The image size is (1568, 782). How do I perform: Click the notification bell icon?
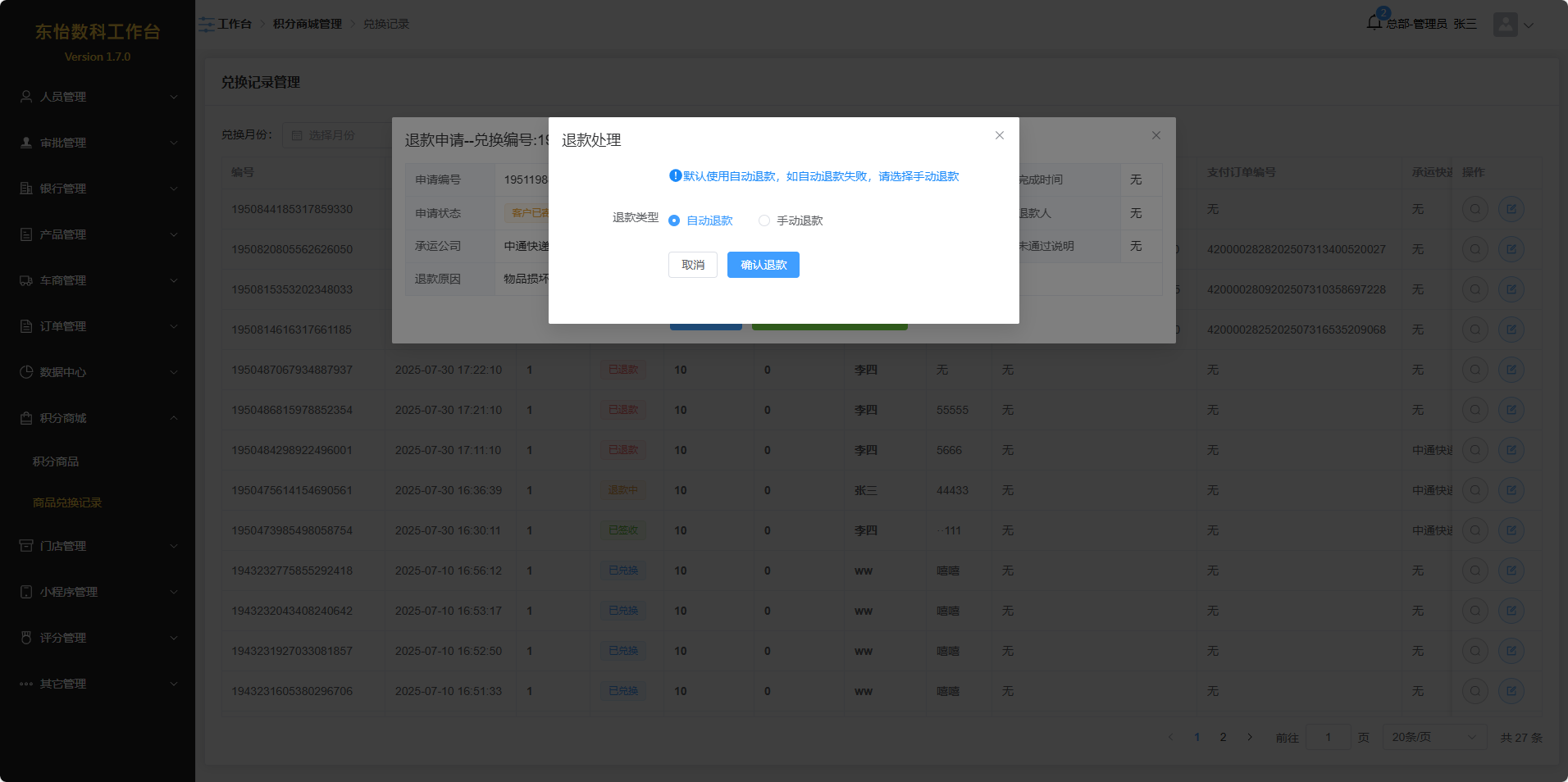pos(1374,22)
